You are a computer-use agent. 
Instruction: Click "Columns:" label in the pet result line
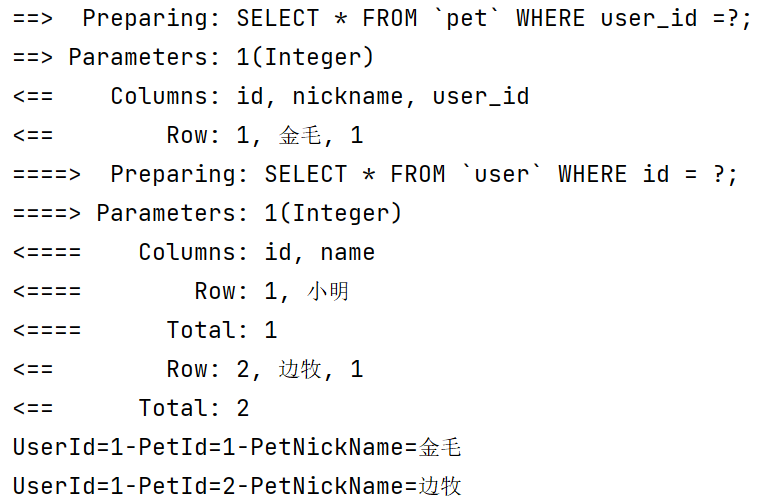(x=166, y=96)
